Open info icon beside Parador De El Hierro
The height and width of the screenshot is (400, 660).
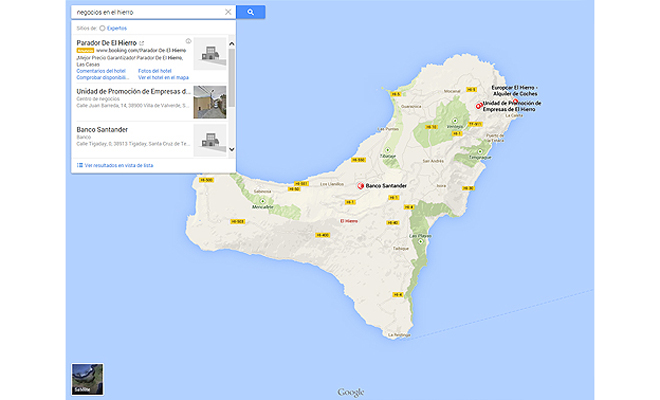(x=188, y=41)
